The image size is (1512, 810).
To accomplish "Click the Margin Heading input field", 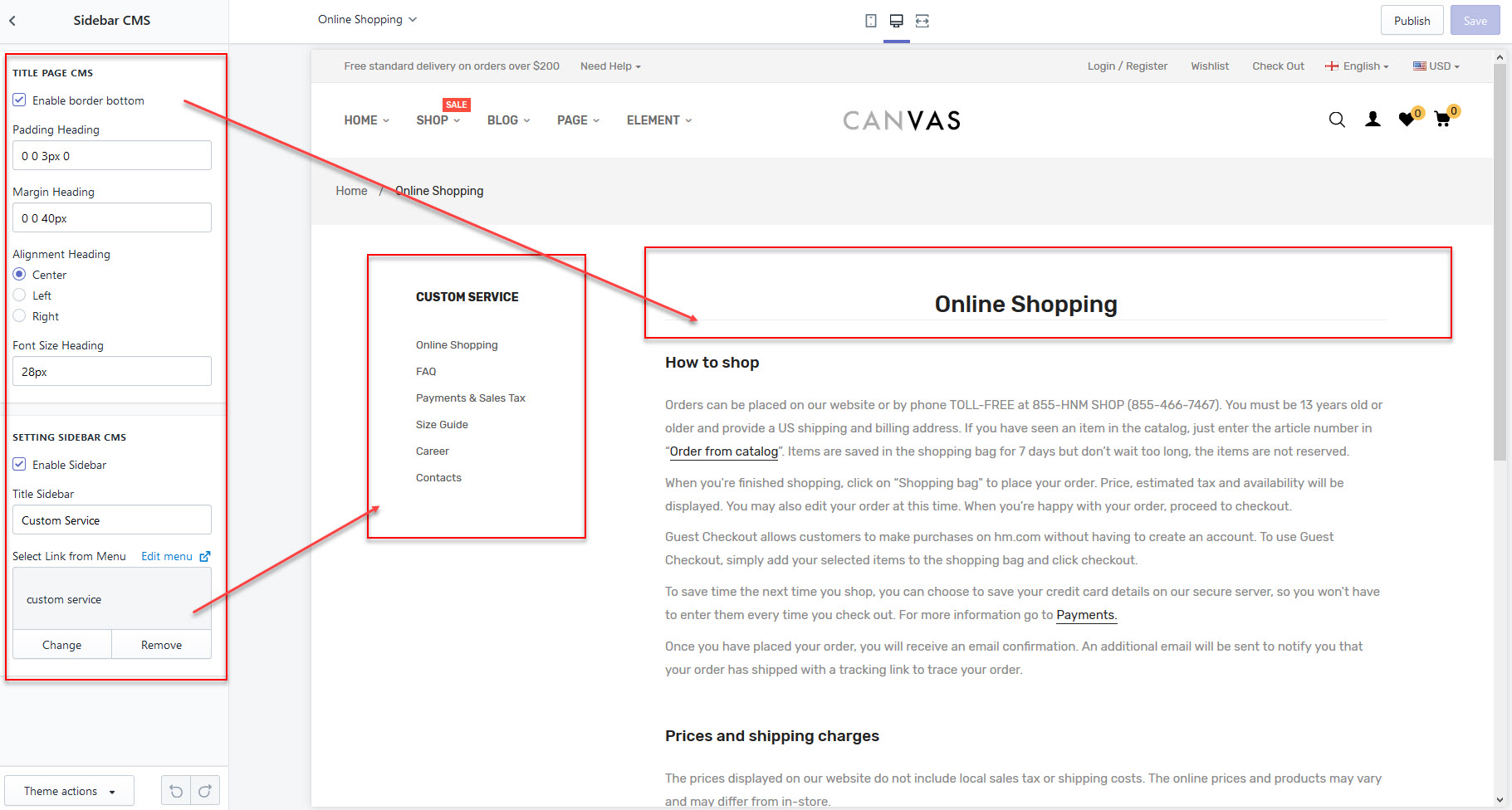I will 112,217.
